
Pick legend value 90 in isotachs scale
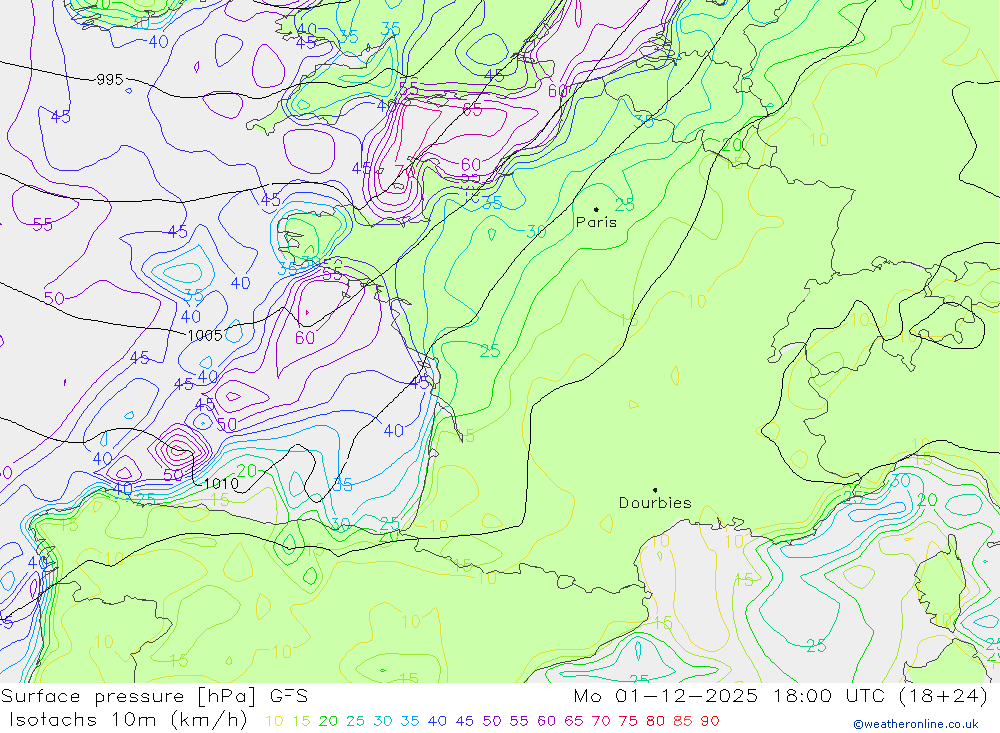coord(710,721)
